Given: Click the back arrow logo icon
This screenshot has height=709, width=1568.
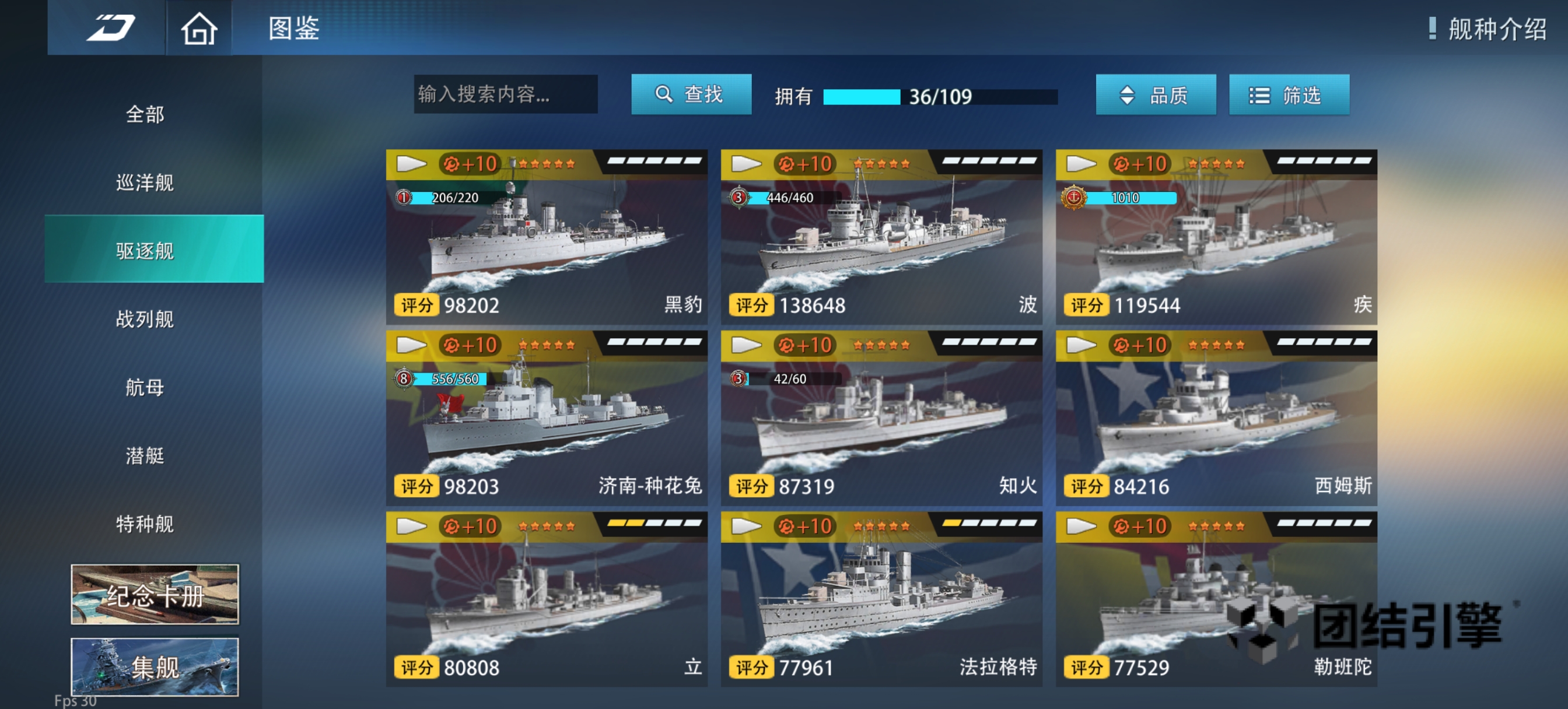Looking at the screenshot, I should [x=110, y=28].
